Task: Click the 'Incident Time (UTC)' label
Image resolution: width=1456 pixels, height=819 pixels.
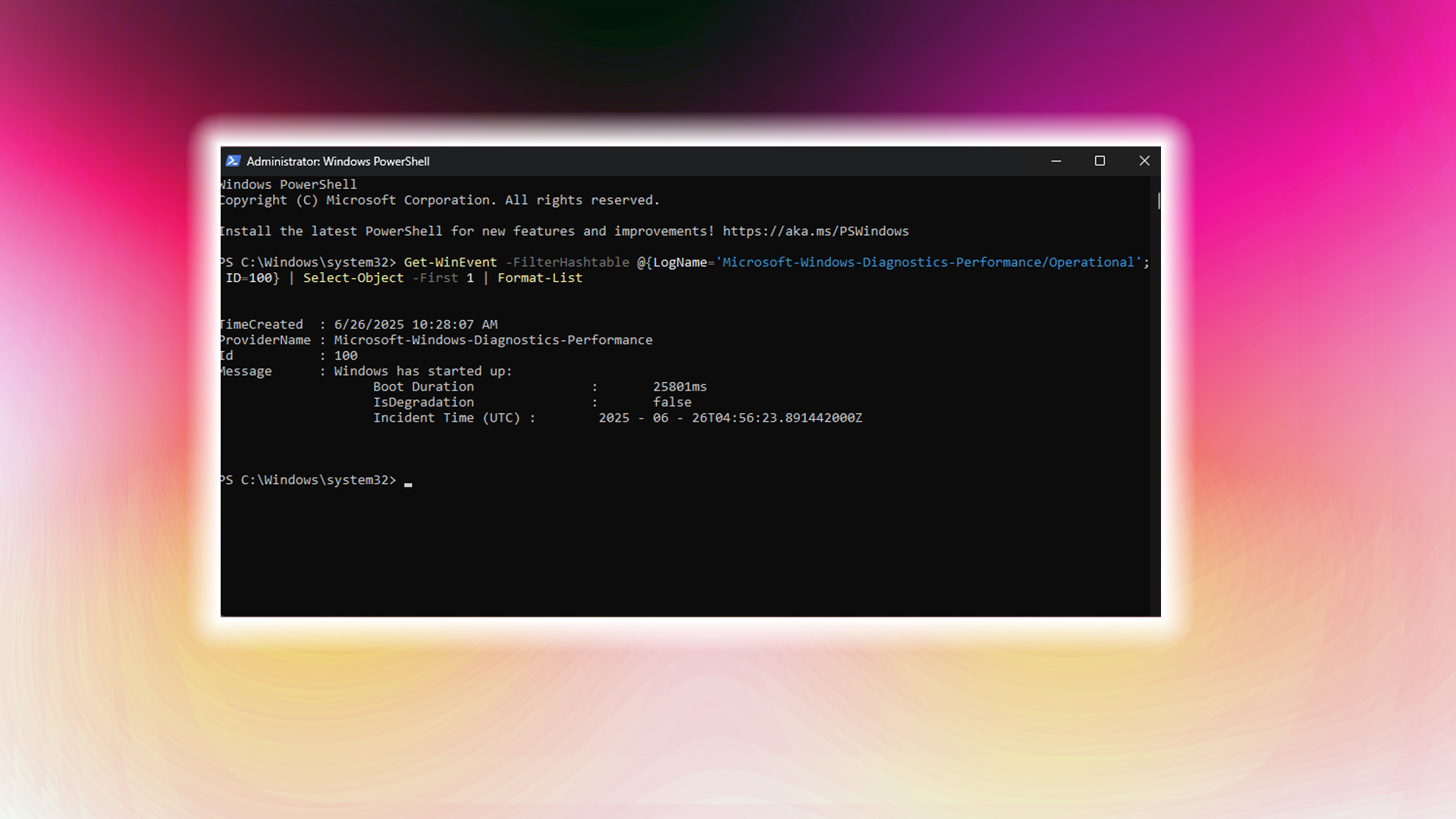Action: (447, 418)
